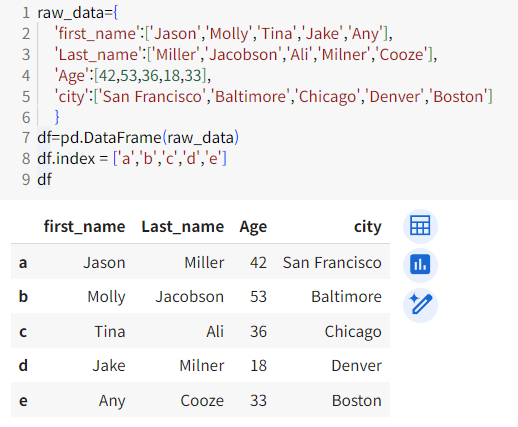
Task: Click row index label c
Action: click(23, 332)
